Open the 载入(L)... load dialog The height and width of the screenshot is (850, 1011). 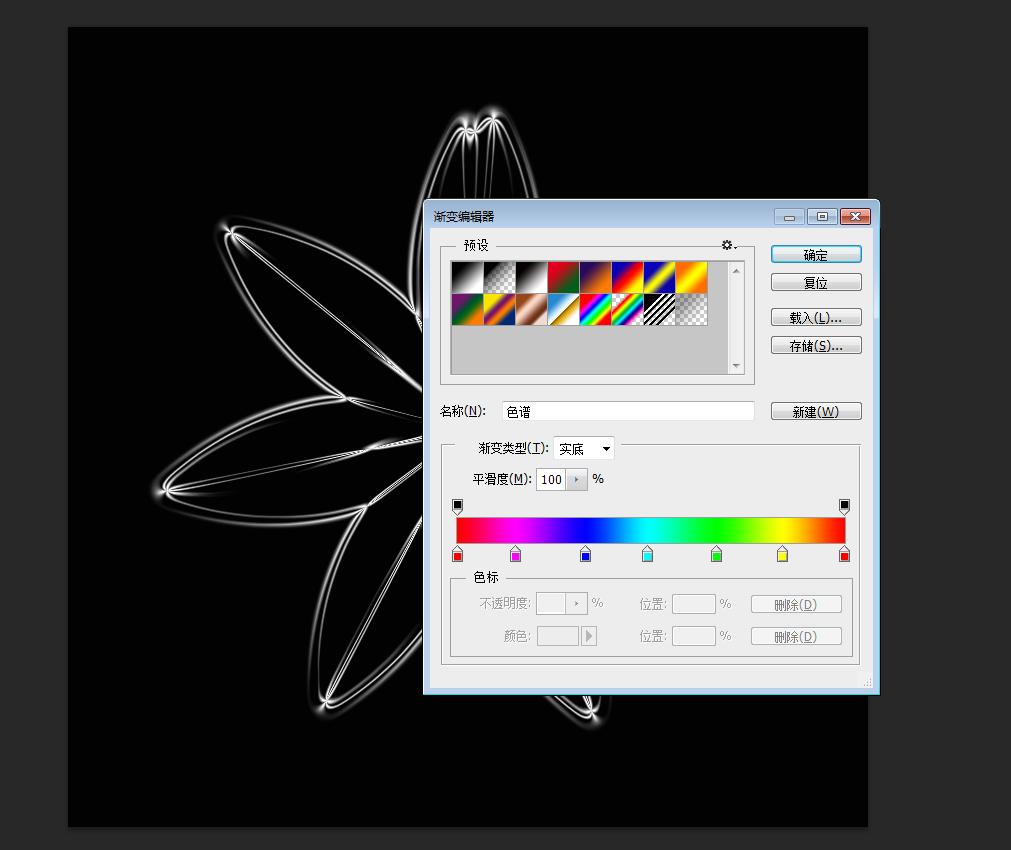click(816, 317)
